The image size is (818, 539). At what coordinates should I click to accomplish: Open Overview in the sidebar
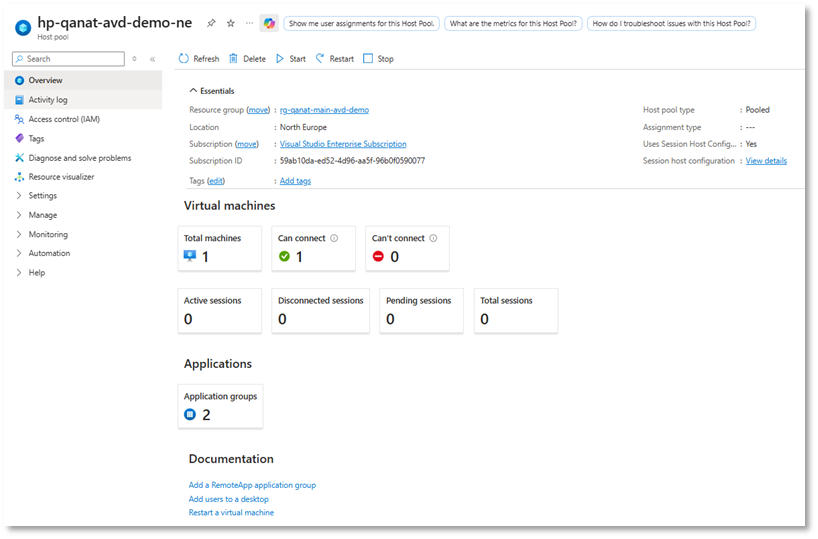(83, 80)
